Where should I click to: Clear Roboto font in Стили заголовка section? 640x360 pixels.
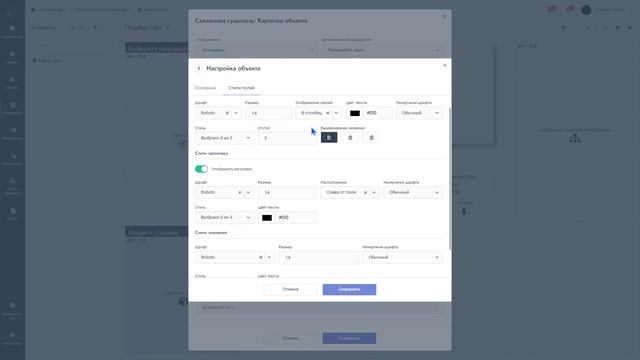[240, 192]
